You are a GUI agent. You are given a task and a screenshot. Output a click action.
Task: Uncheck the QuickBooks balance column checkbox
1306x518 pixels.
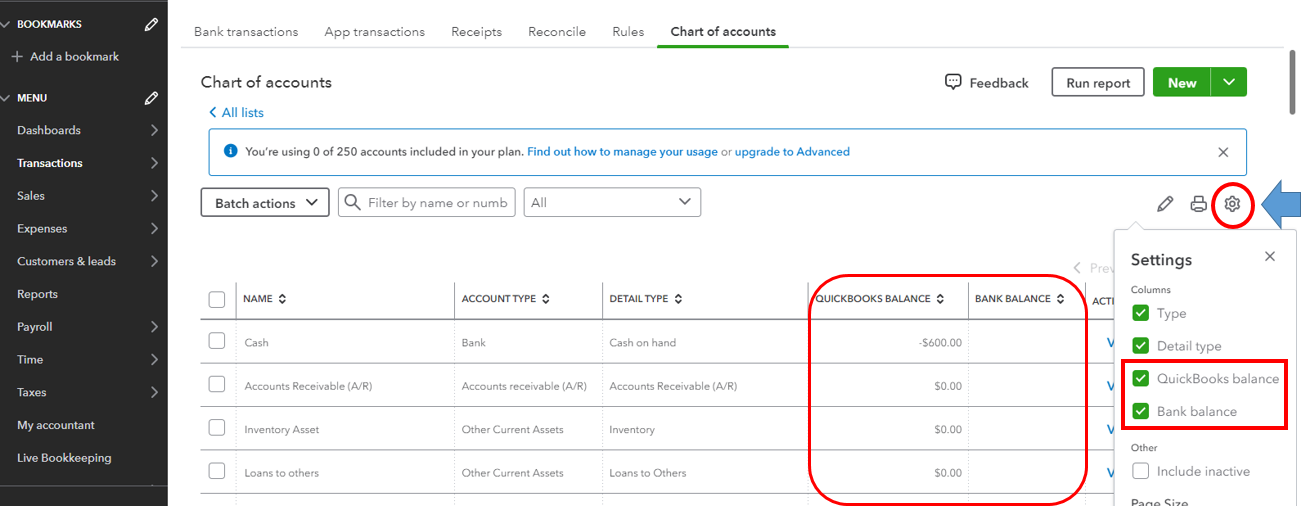point(1140,379)
